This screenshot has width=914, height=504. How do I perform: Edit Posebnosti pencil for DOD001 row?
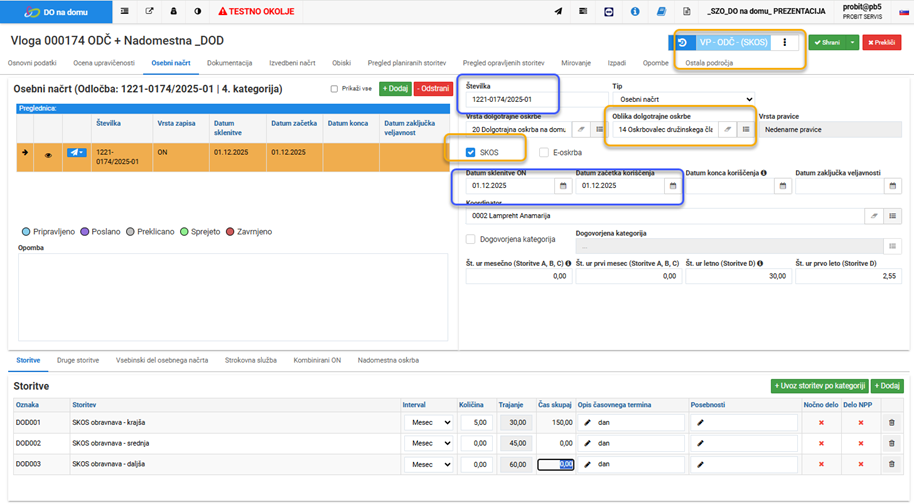(700, 423)
